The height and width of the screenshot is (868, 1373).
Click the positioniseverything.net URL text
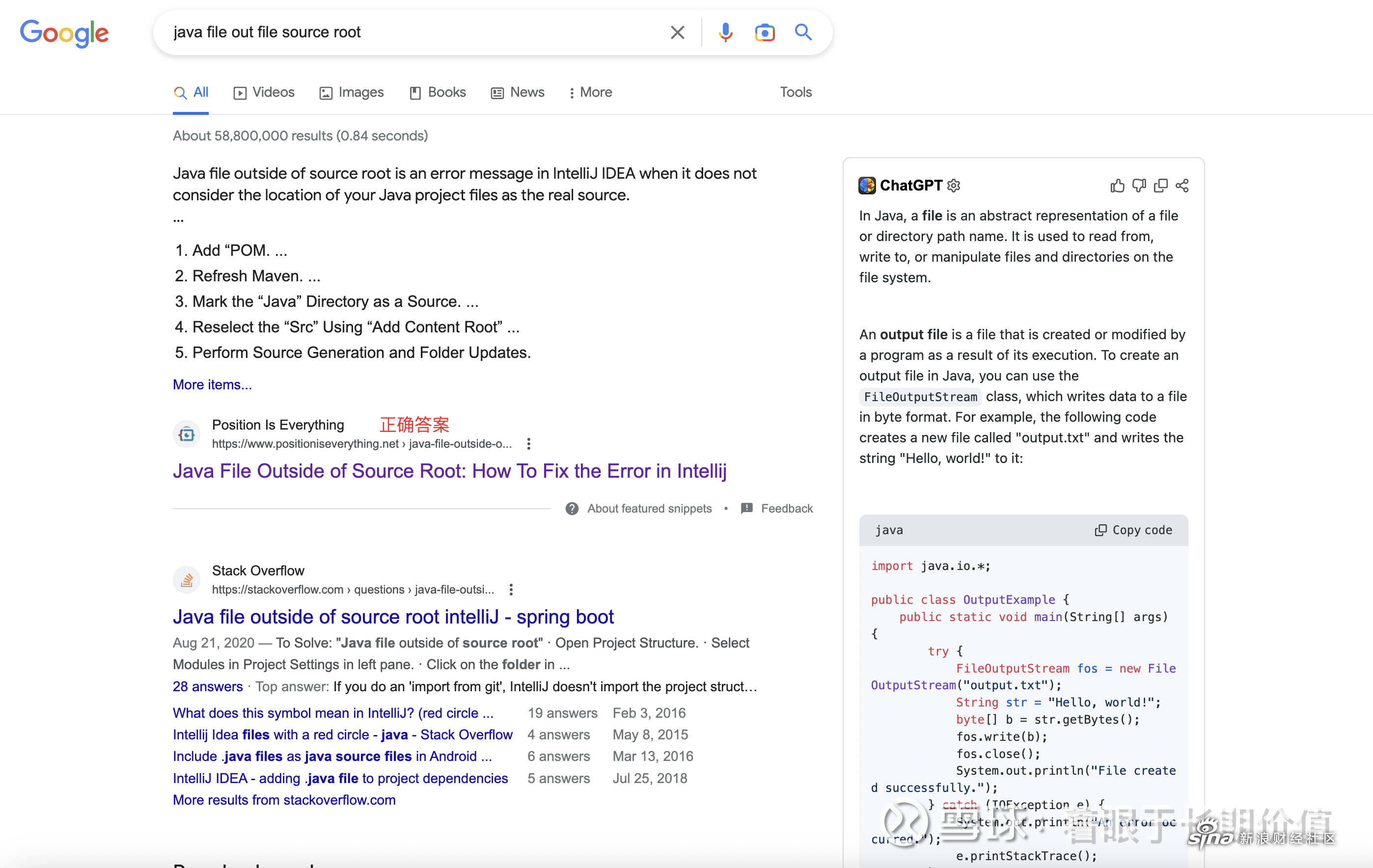pyautogui.click(x=361, y=443)
